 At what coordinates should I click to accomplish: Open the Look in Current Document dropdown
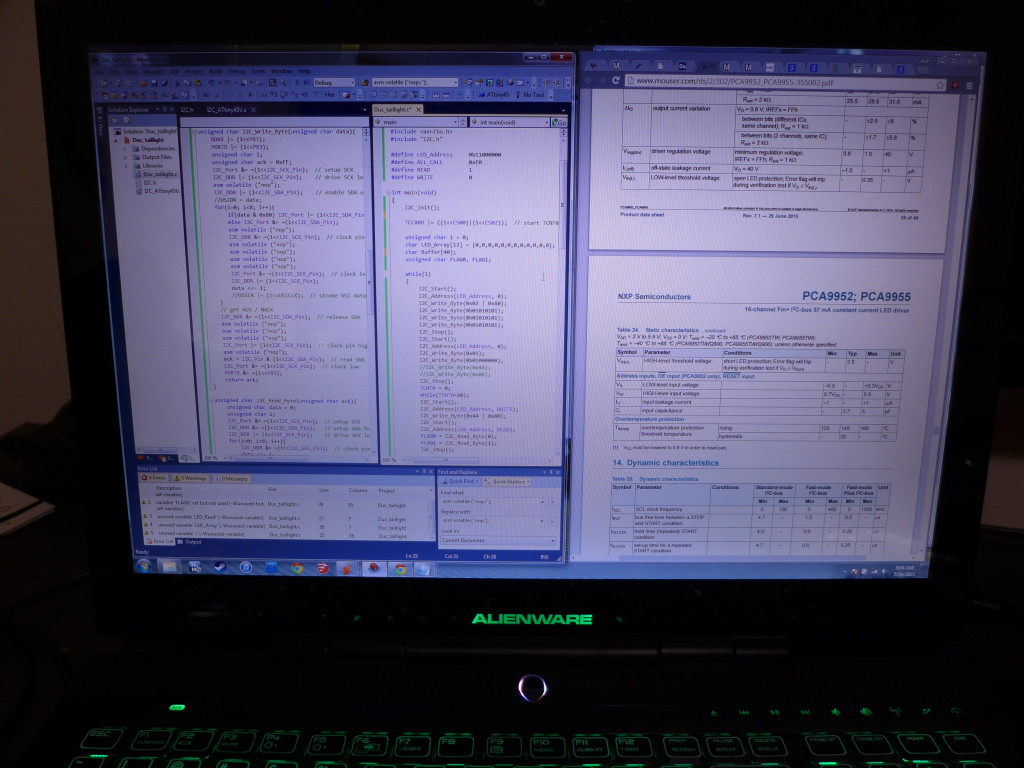tap(498, 541)
